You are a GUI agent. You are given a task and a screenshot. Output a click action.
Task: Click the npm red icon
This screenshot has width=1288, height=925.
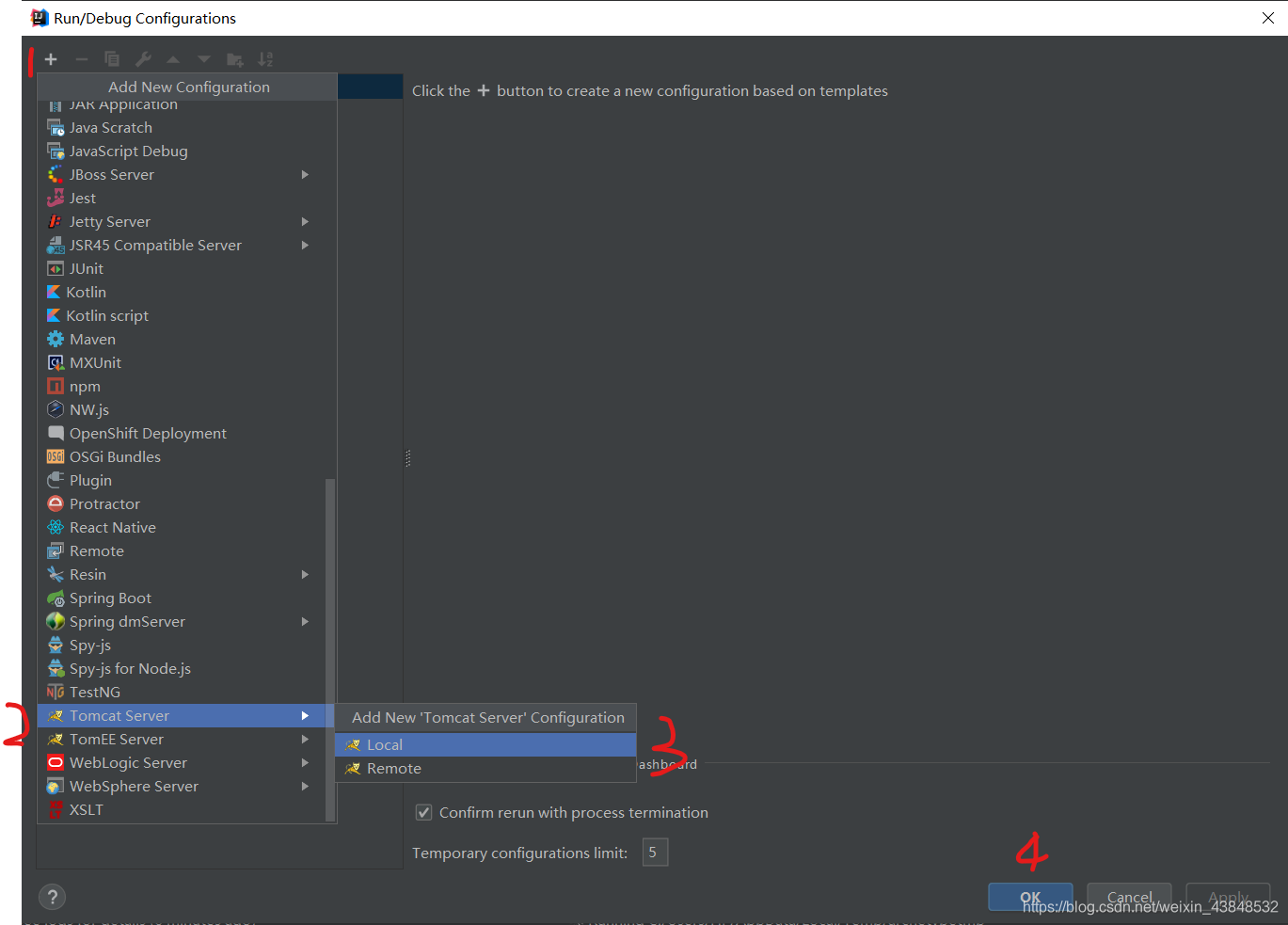click(56, 386)
